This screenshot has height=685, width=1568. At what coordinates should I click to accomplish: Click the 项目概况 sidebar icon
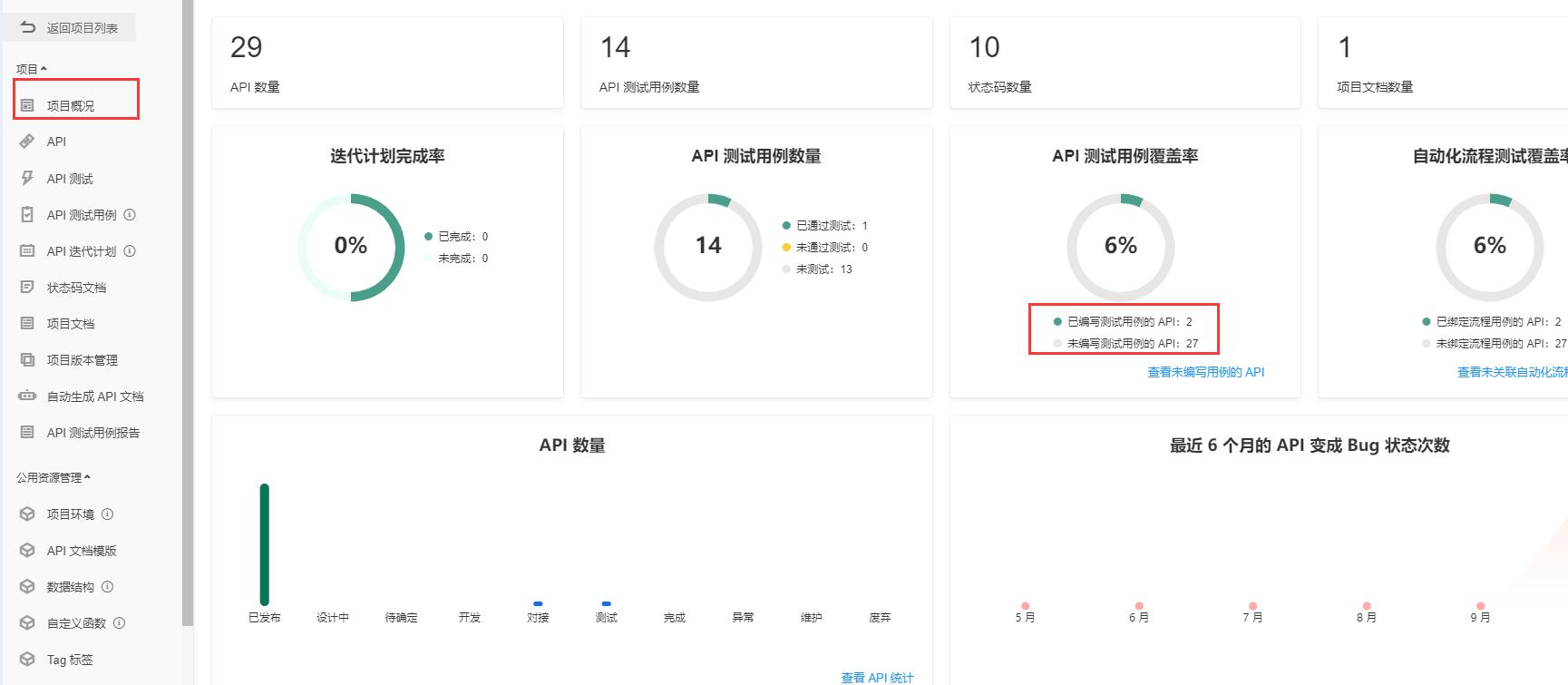click(x=27, y=105)
